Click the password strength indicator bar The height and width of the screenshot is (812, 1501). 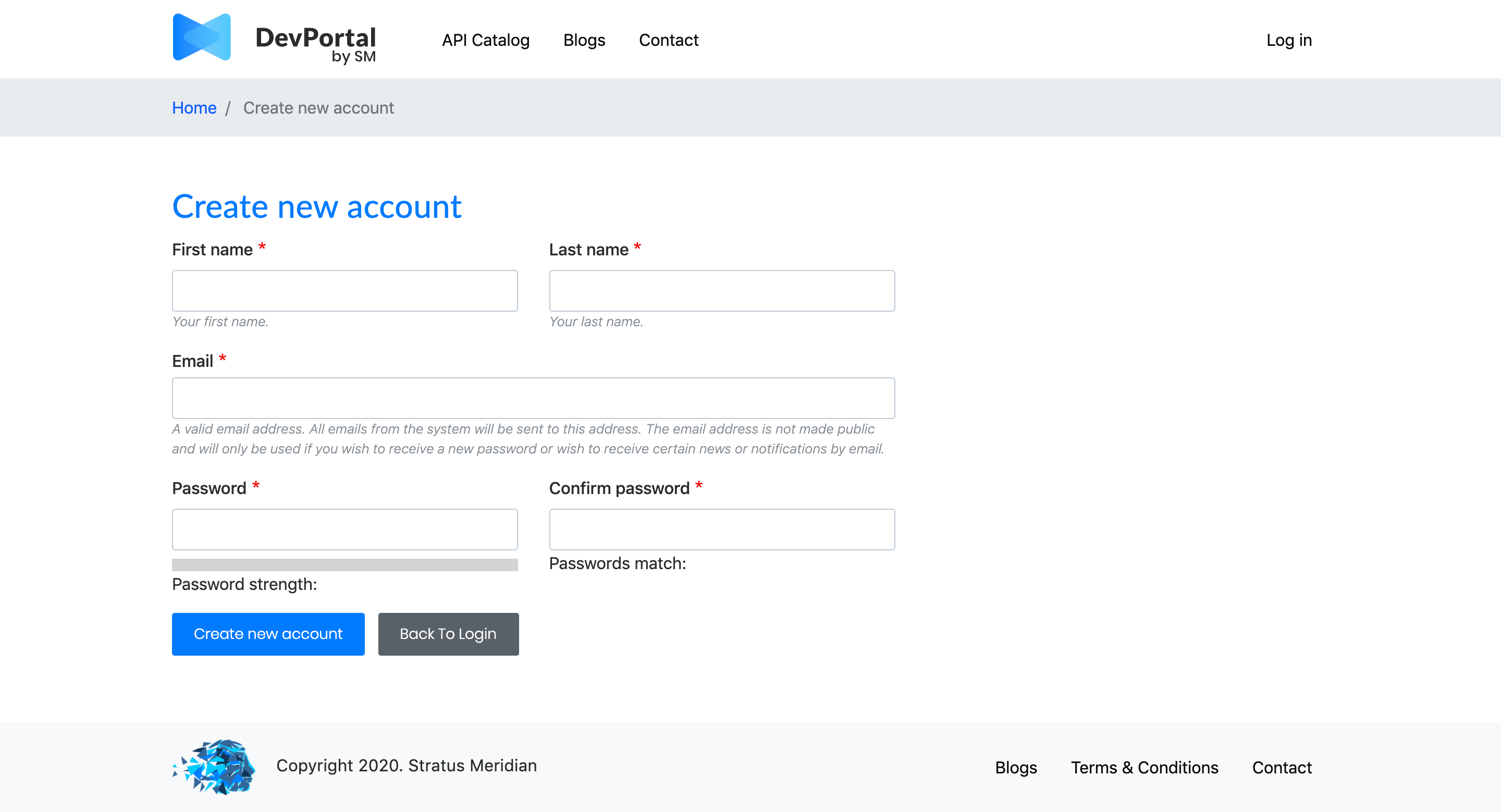pyautogui.click(x=345, y=564)
